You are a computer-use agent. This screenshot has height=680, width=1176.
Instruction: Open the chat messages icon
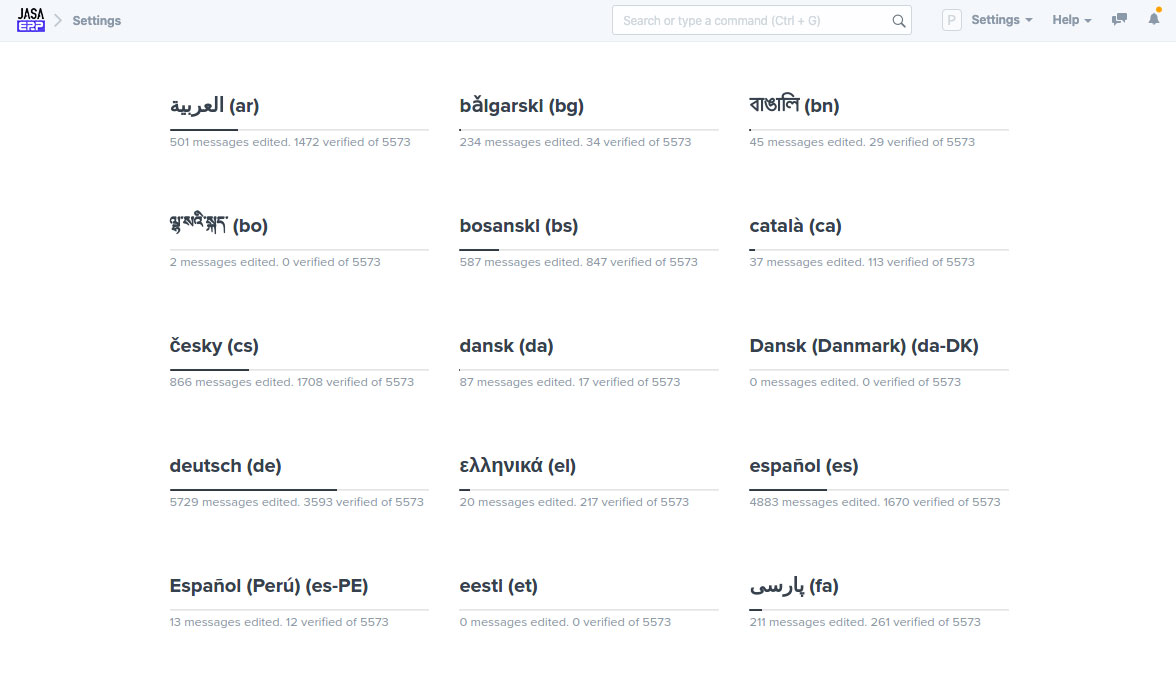pos(1120,20)
